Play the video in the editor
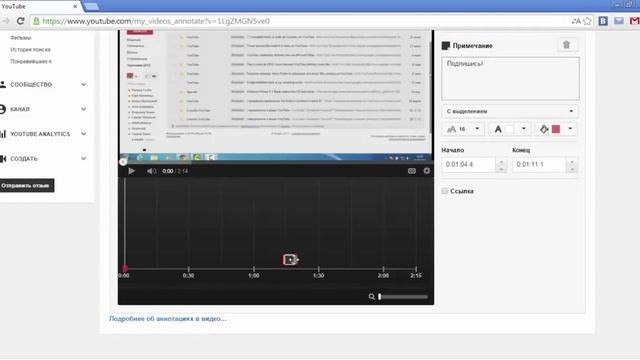 (x=131, y=171)
